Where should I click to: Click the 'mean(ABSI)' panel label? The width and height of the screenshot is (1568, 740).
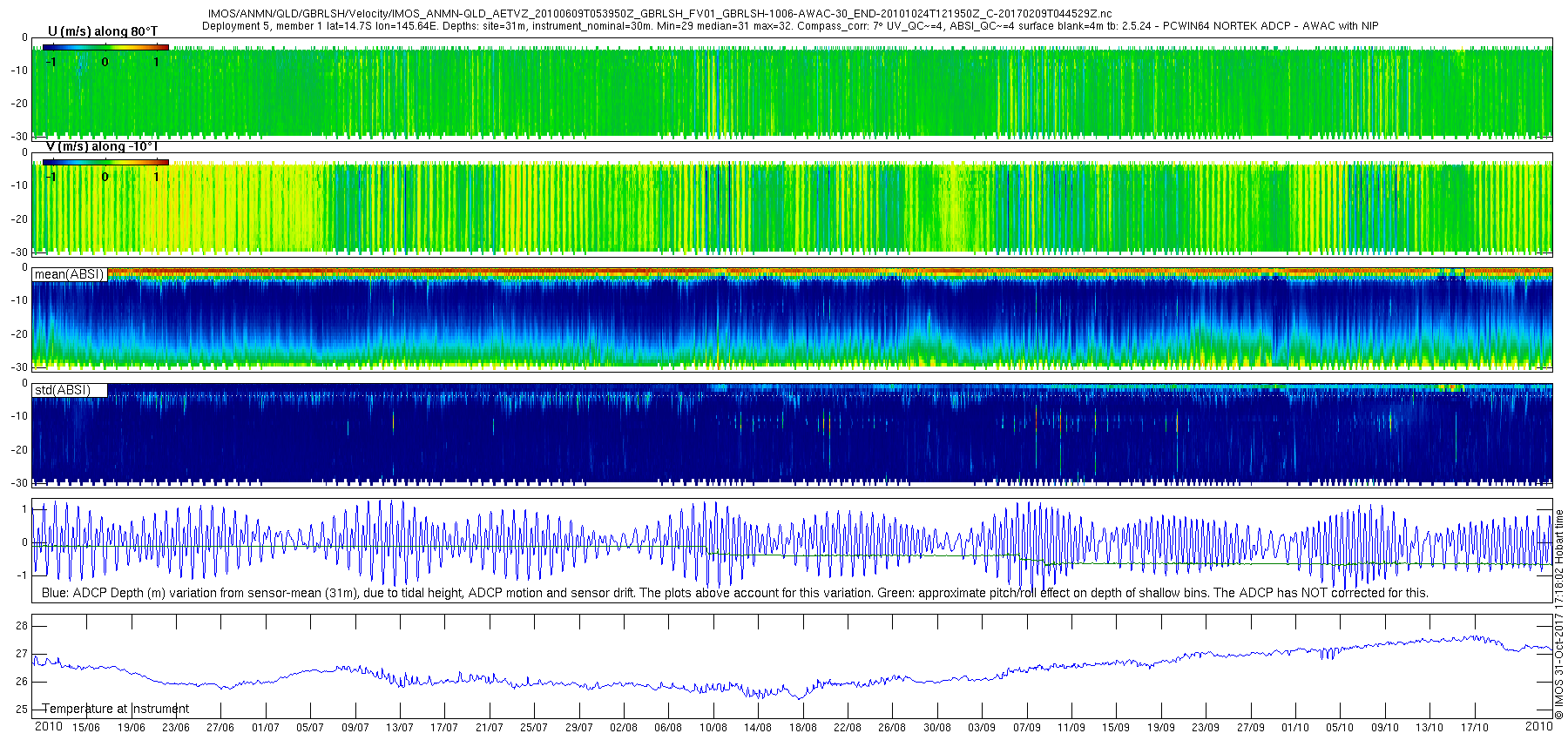coord(69,274)
